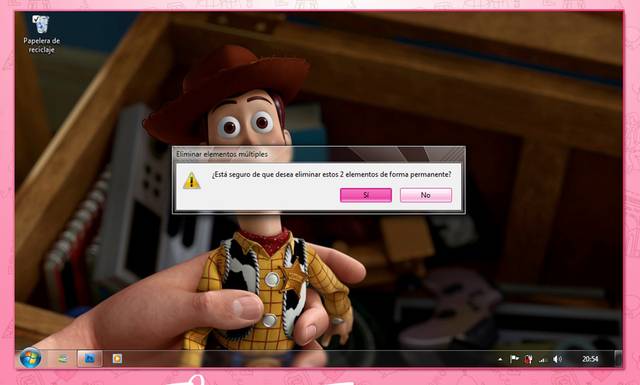640x385 pixels.
Task: Launch the media player taskbar icon
Action: tap(117, 359)
